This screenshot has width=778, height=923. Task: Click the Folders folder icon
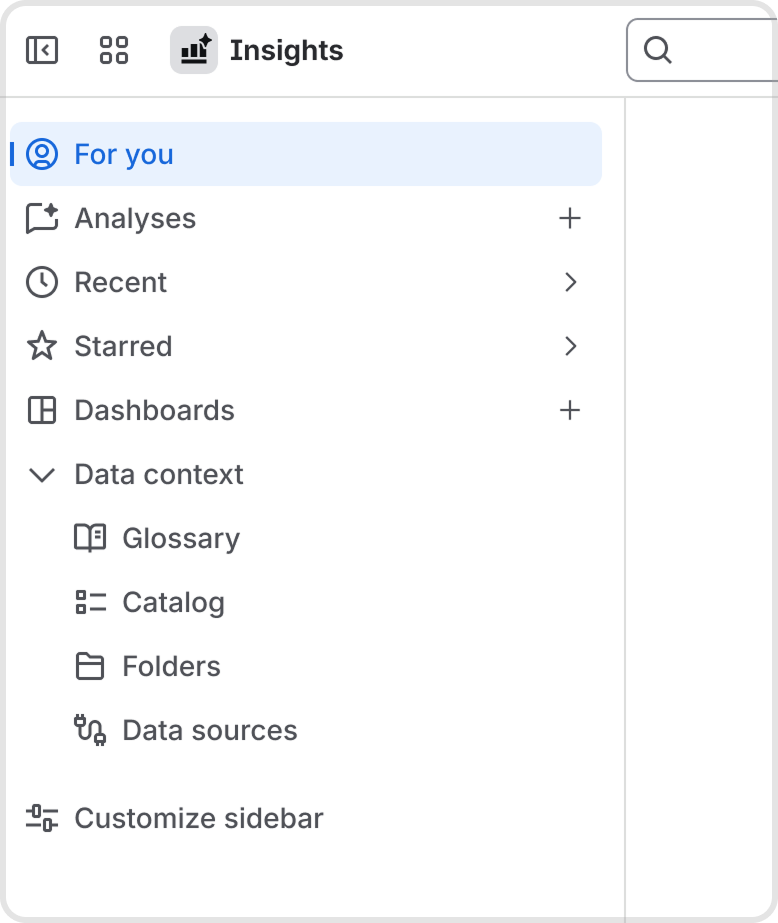[90, 666]
